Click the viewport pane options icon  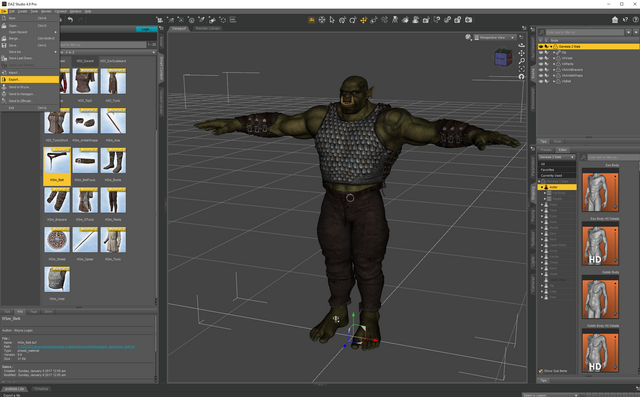click(x=524, y=28)
